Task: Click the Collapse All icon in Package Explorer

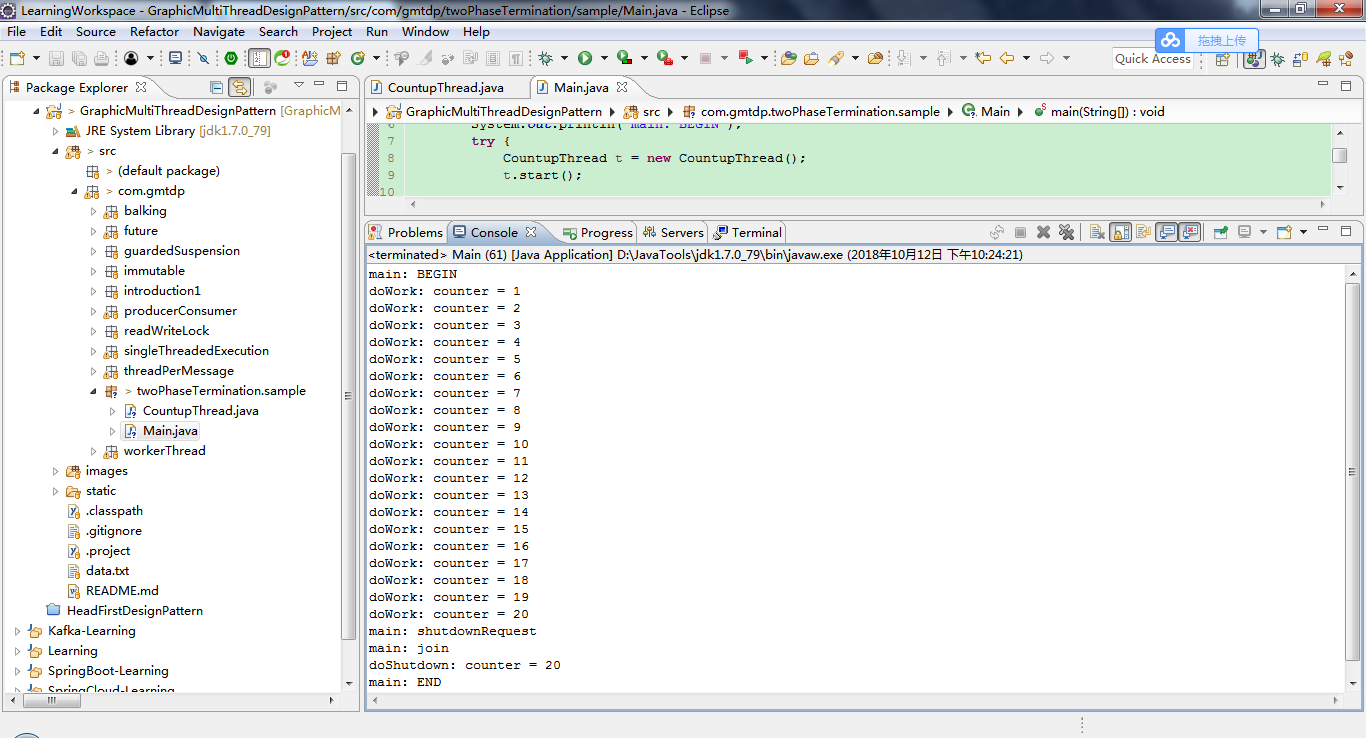Action: click(x=216, y=87)
